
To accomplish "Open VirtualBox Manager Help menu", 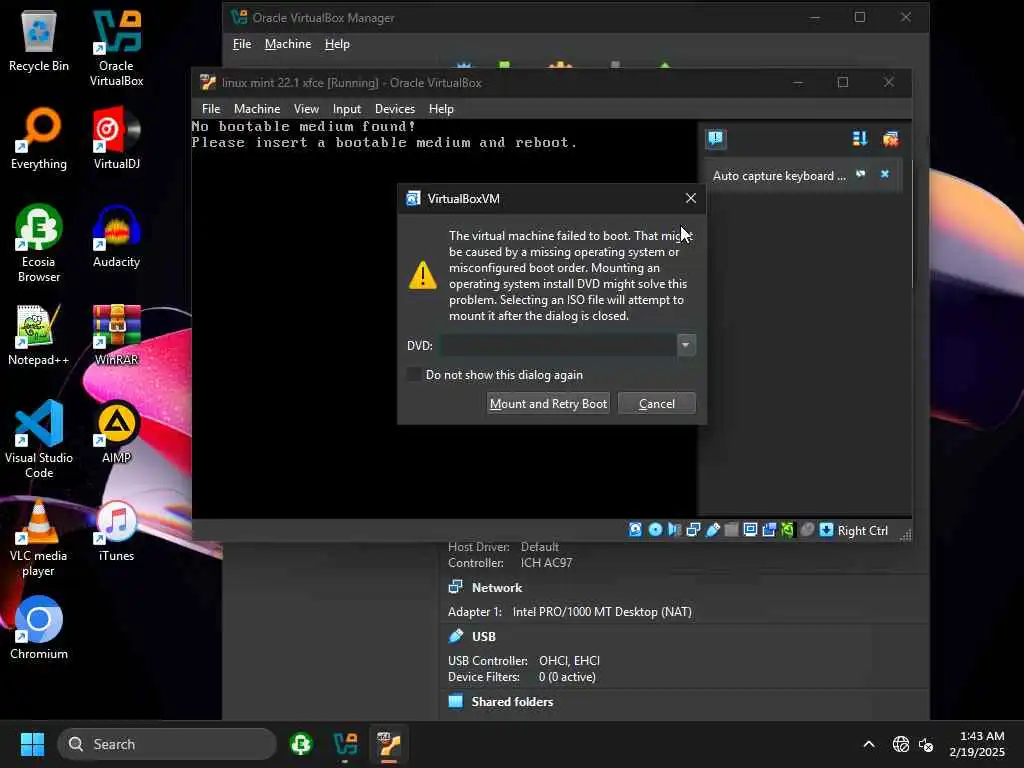I will pyautogui.click(x=337, y=44).
